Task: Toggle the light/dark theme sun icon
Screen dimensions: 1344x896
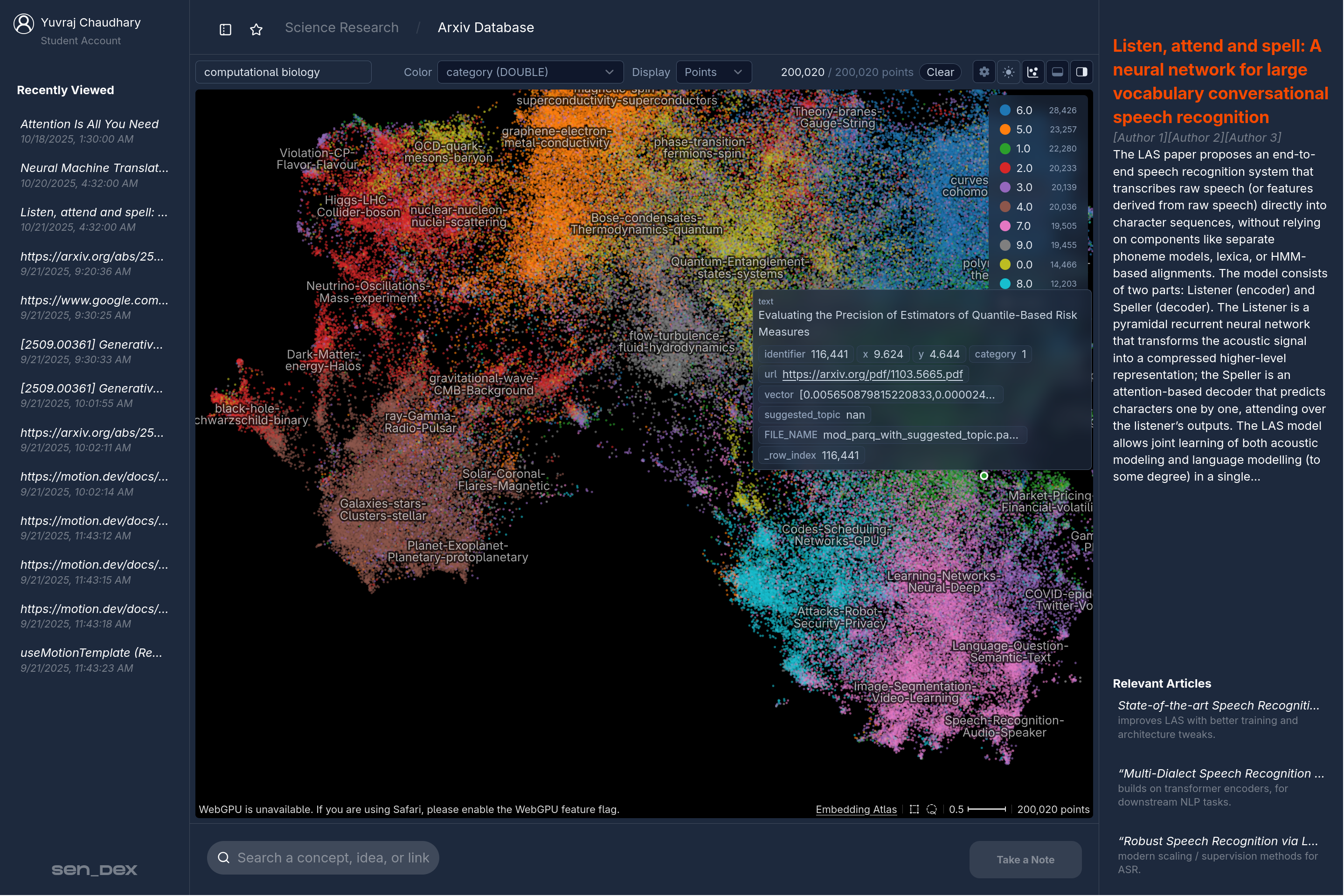Action: pyautogui.click(x=1008, y=72)
